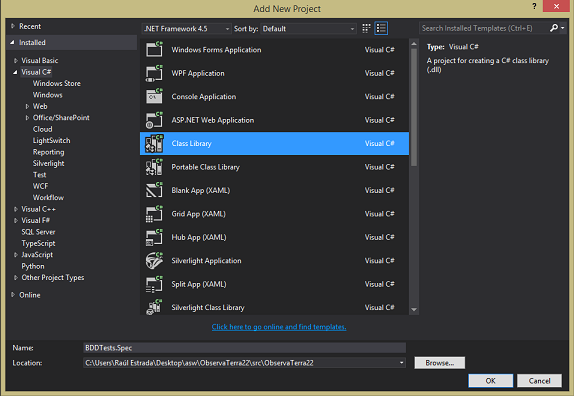This screenshot has height=396, width=574.
Task: Open the search options dropdown arrow
Action: [x=563, y=28]
